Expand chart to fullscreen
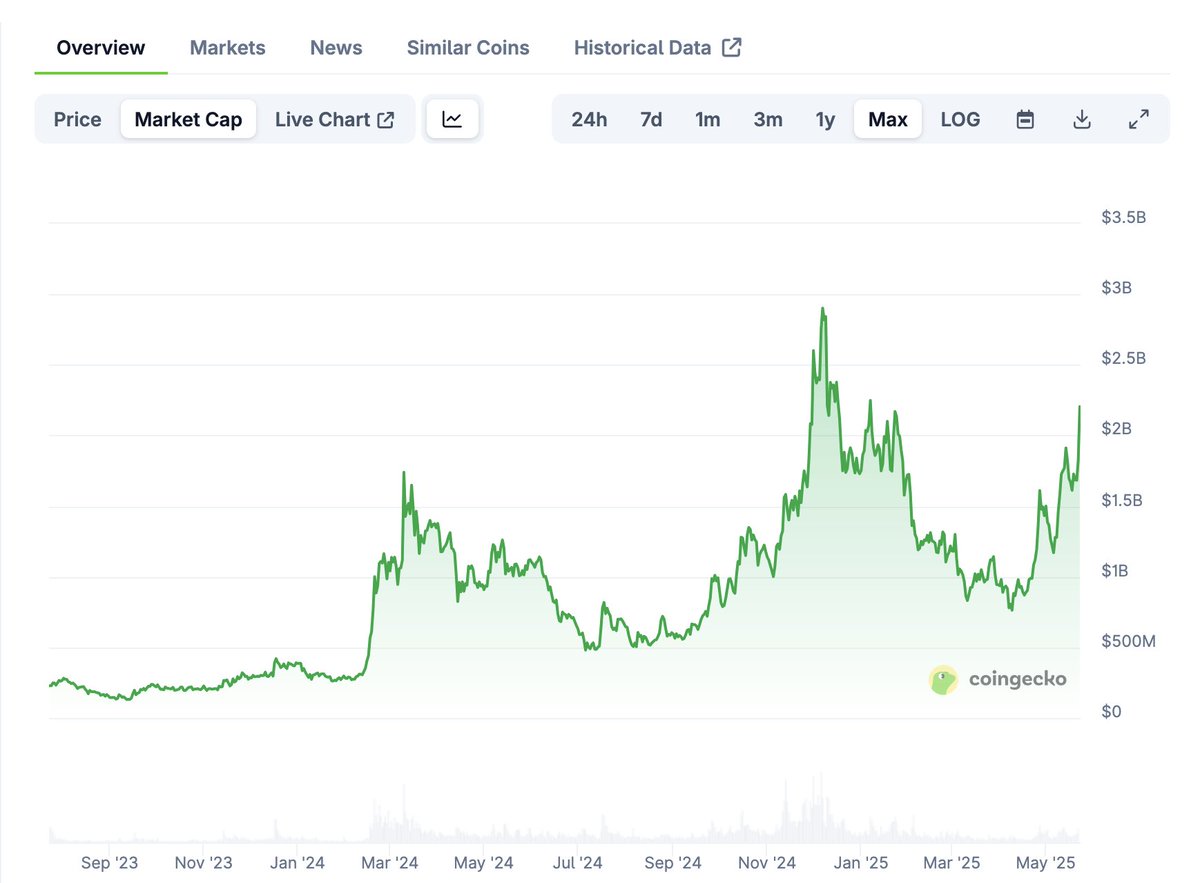Viewport: 1200px width, 883px height. coord(1138,119)
